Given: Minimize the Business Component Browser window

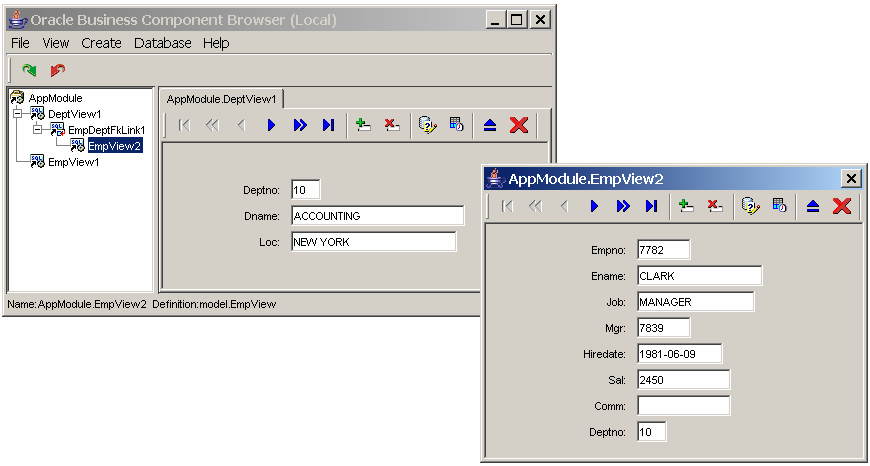Looking at the screenshot, I should pyautogui.click(x=495, y=21).
